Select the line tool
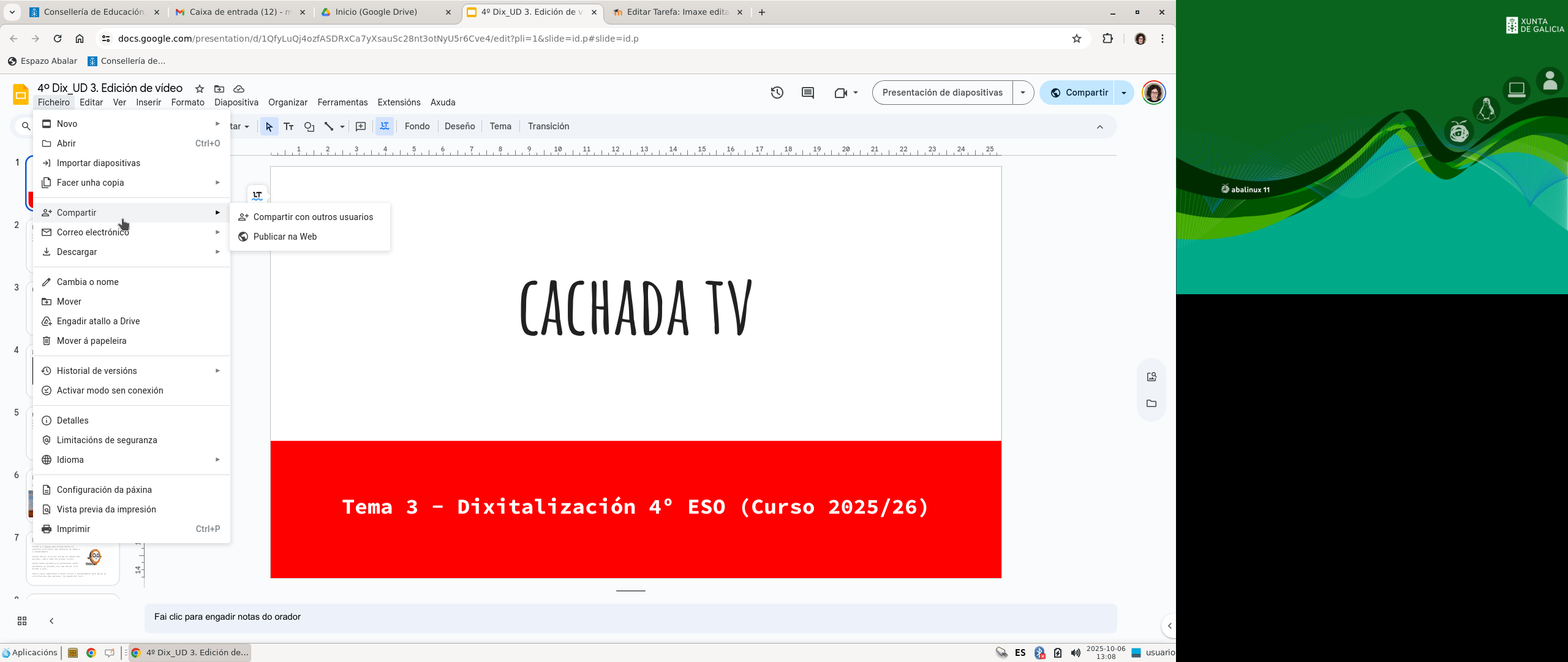This screenshot has width=1568, height=662. (329, 126)
